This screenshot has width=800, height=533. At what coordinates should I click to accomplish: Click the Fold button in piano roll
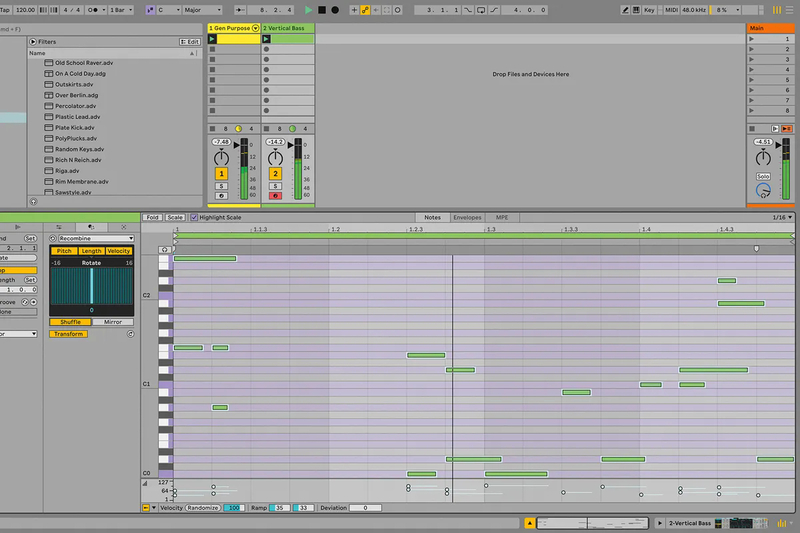point(152,217)
